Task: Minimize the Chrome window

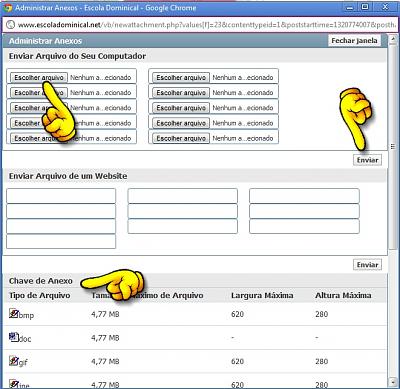Action: 350,7
